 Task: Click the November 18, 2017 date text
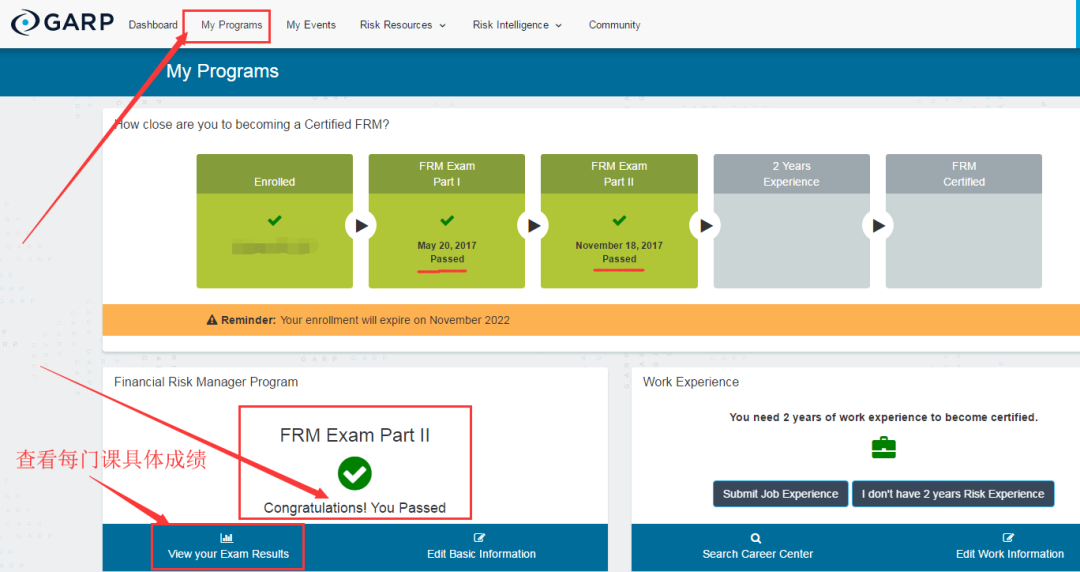pos(619,245)
